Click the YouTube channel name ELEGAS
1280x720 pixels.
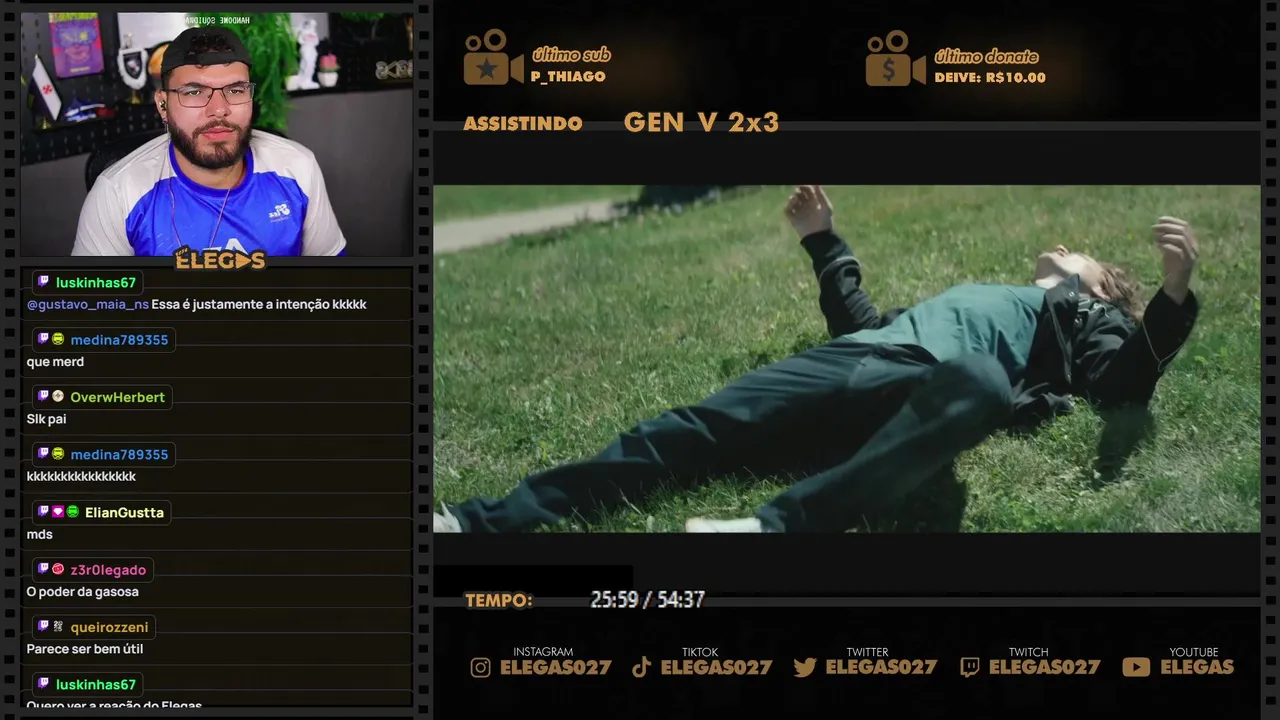1197,667
